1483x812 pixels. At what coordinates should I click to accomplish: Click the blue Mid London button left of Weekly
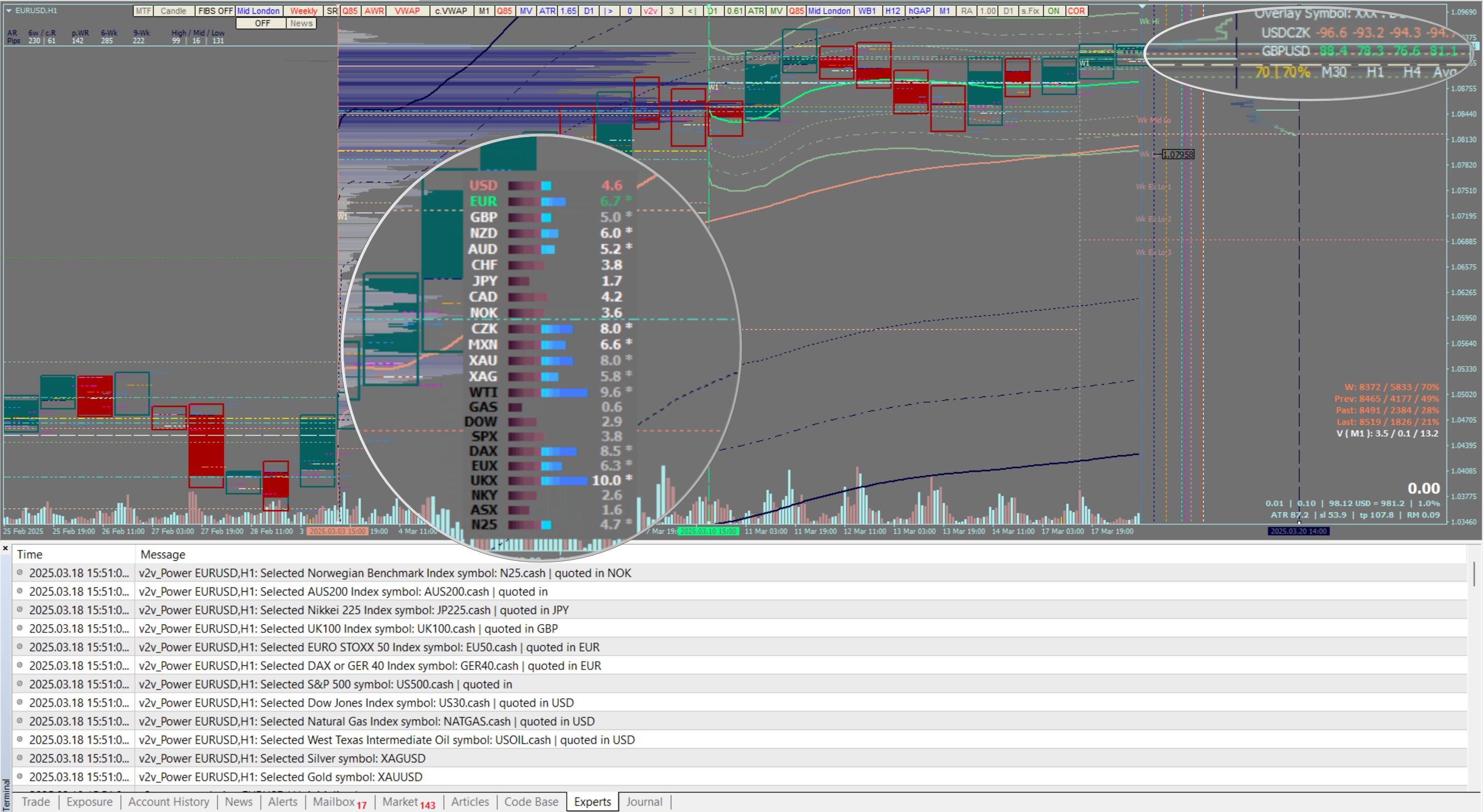coord(258,11)
